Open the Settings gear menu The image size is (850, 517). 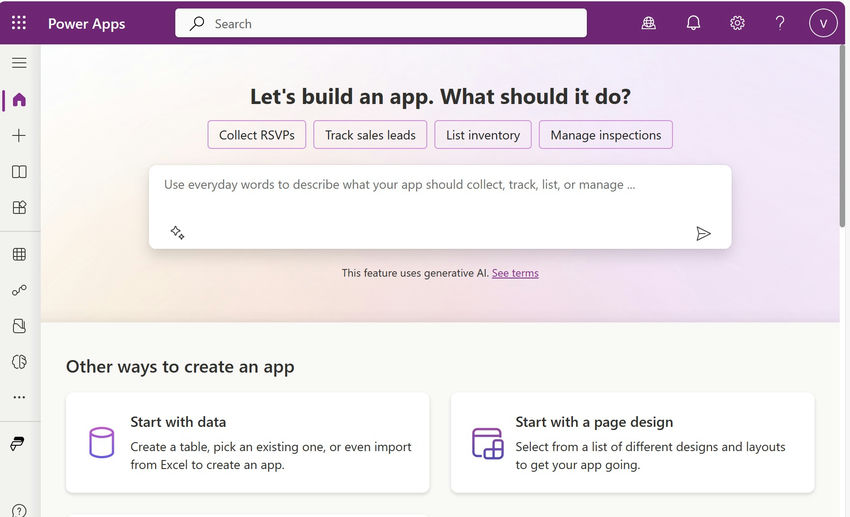pyautogui.click(x=737, y=23)
